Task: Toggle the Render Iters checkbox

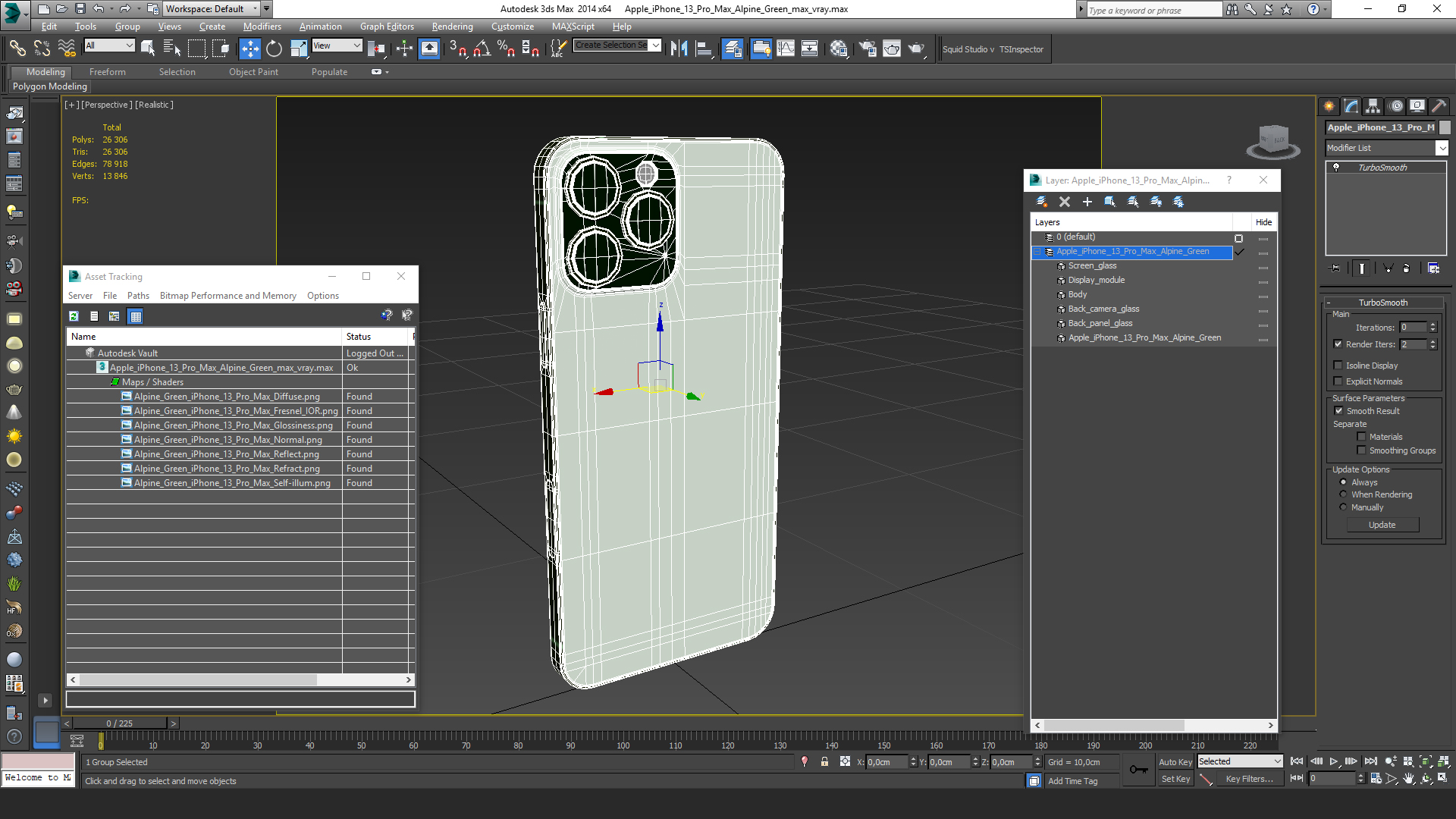Action: pyautogui.click(x=1338, y=344)
